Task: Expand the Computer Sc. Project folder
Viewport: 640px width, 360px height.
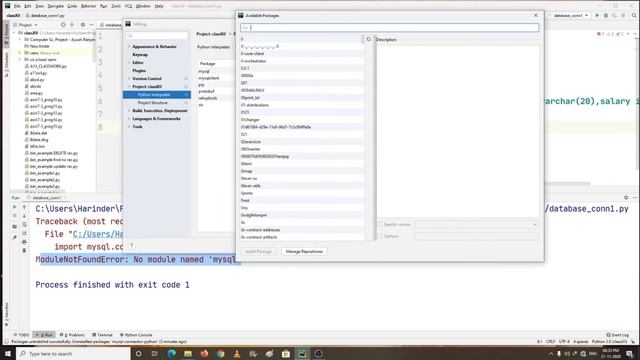Action: (19, 40)
